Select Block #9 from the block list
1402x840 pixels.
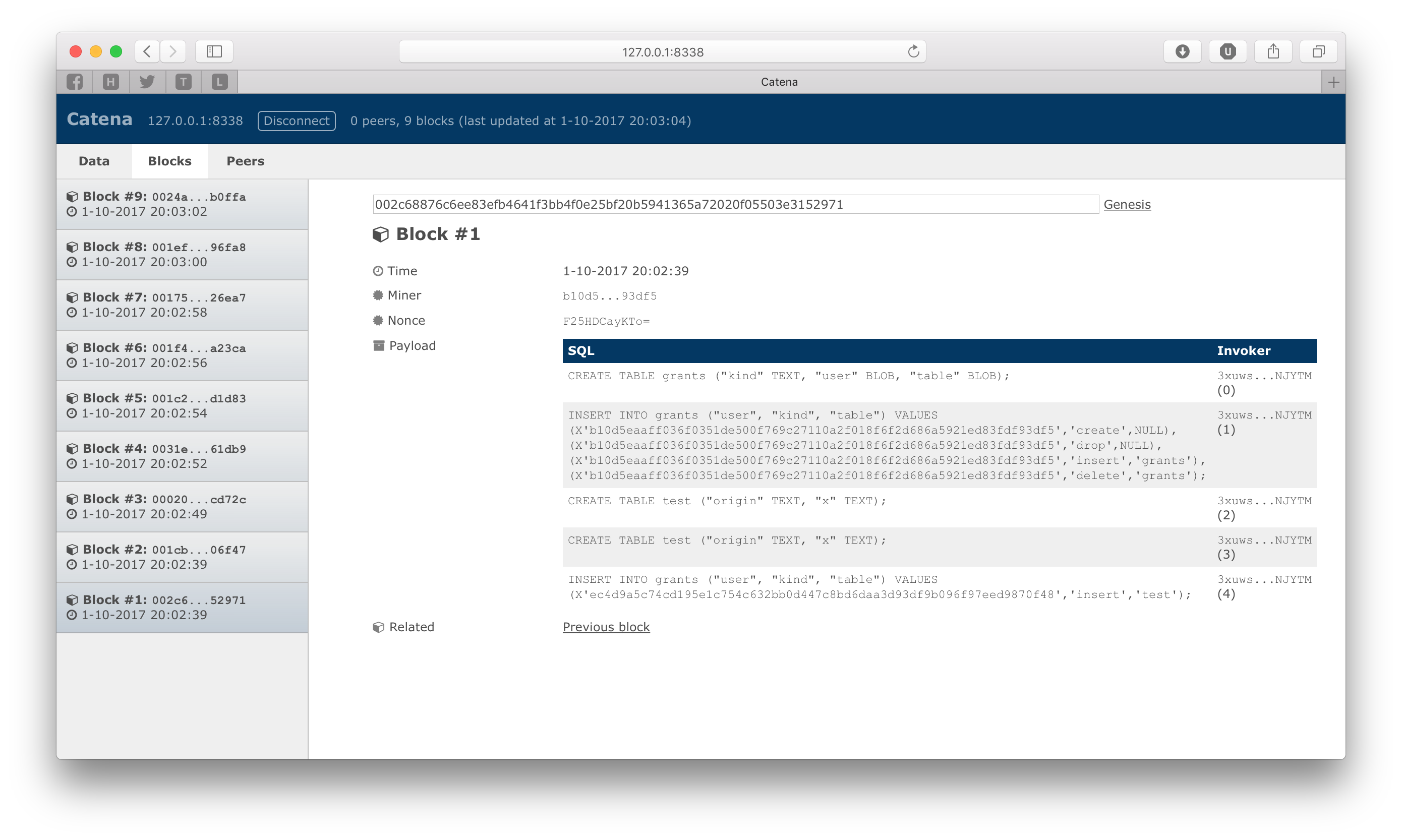[x=182, y=204]
